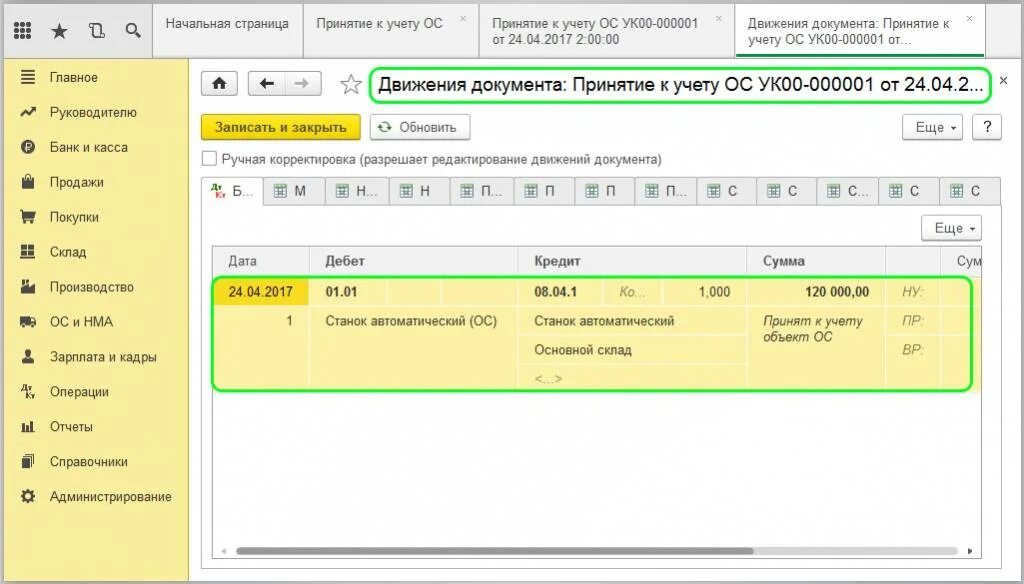
Task: Add this document to favorites with the star
Action: tap(351, 84)
